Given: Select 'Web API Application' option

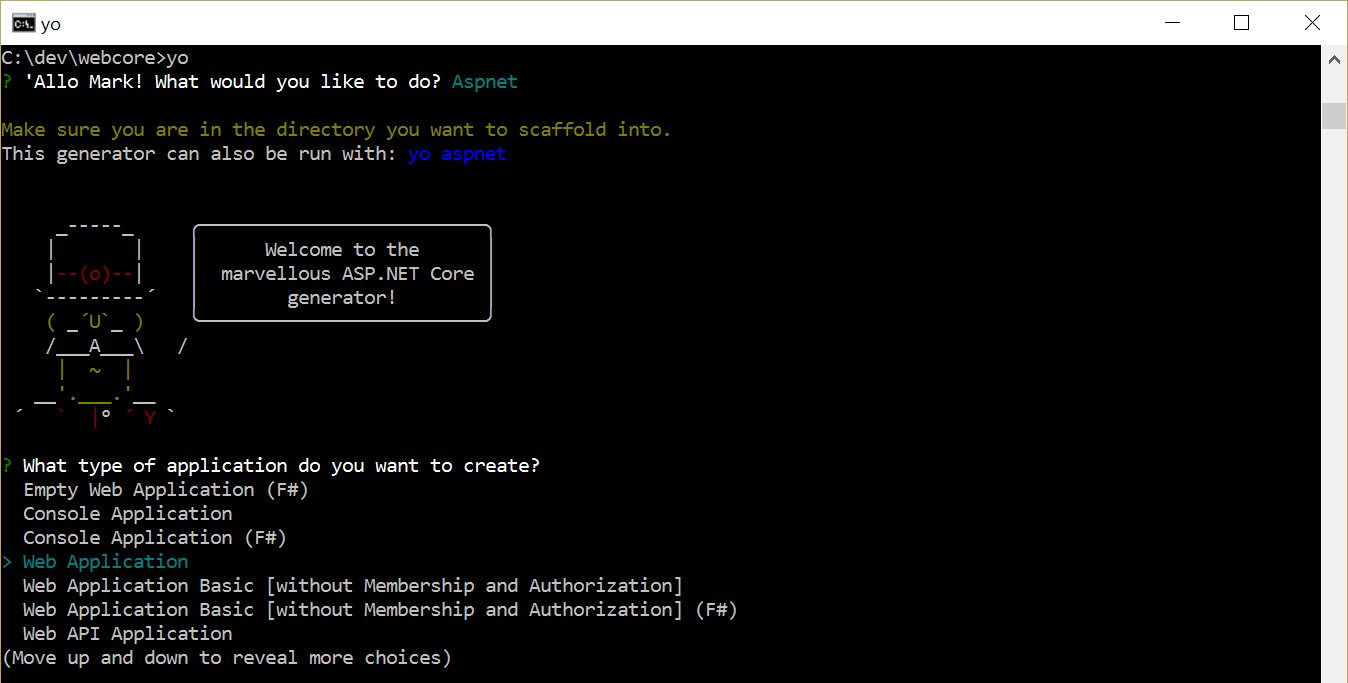Looking at the screenshot, I should click(128, 634).
